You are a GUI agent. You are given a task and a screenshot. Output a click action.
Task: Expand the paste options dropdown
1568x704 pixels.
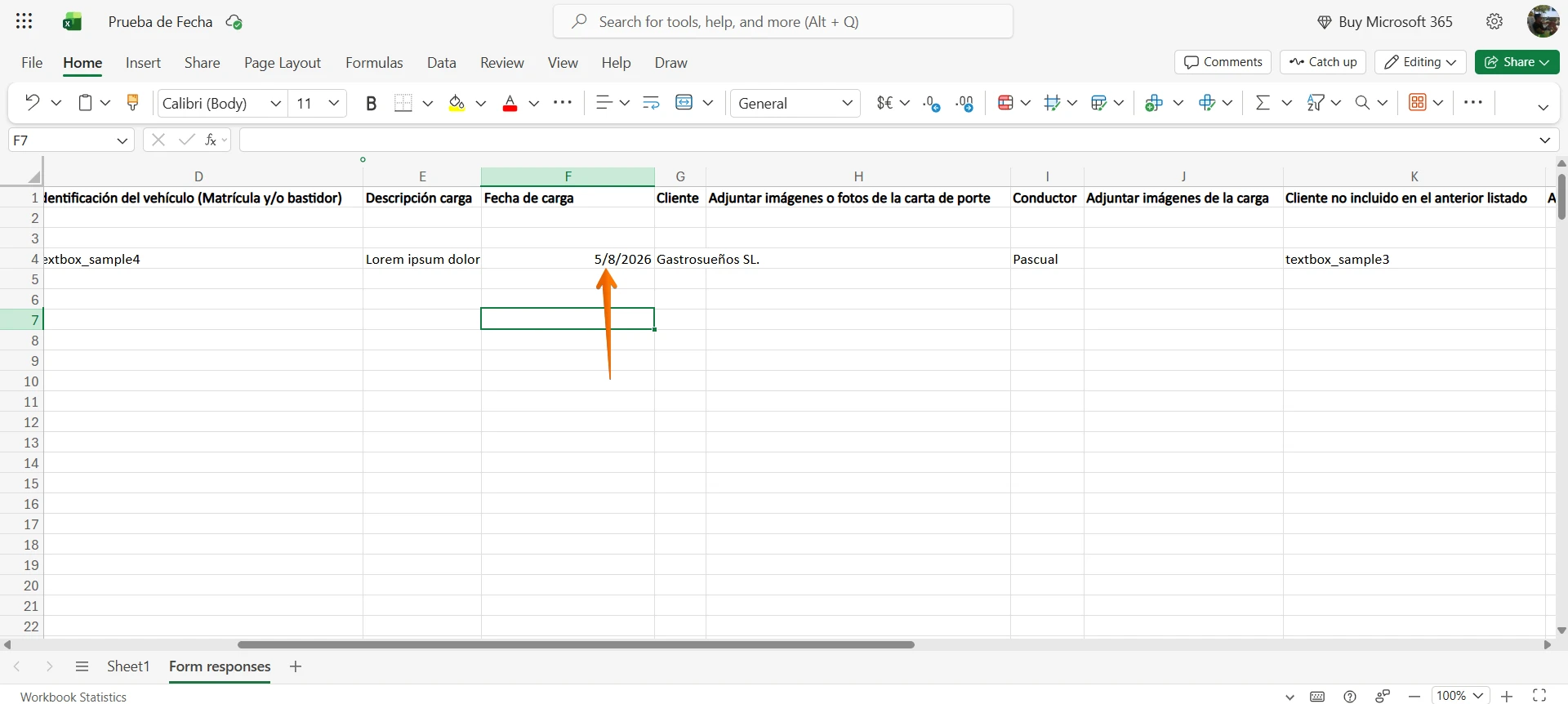click(x=105, y=103)
